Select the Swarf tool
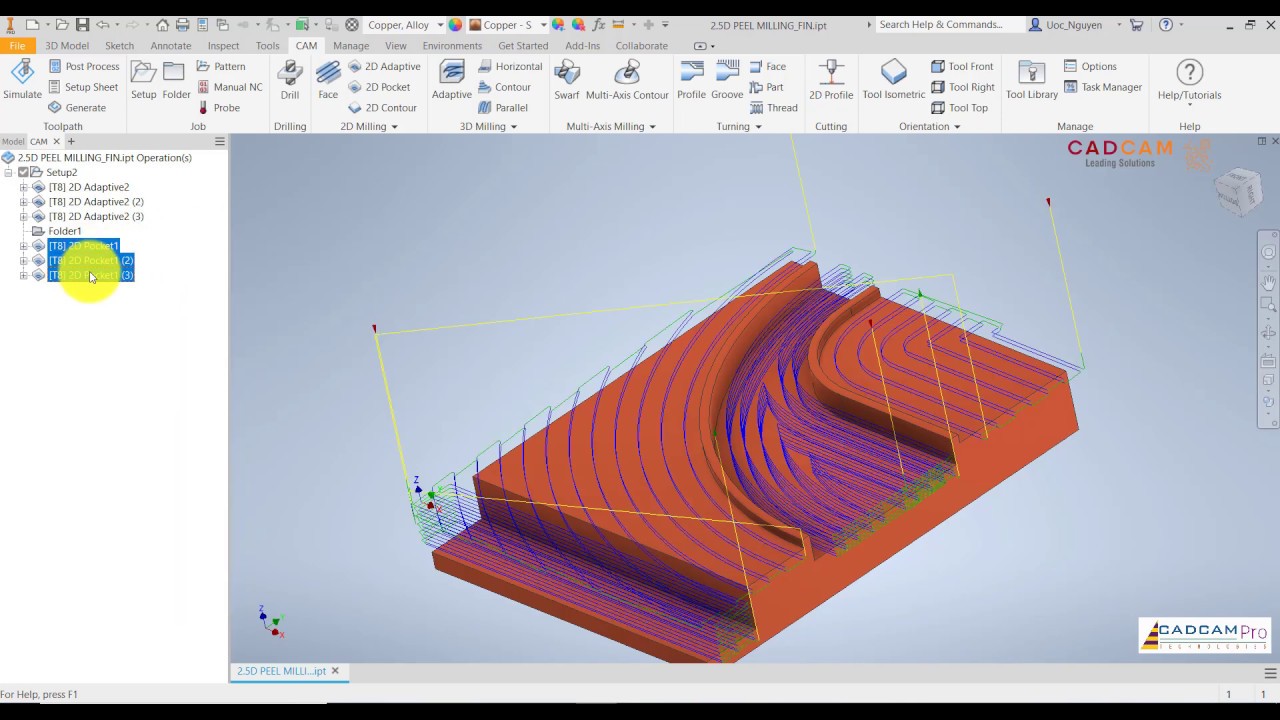The width and height of the screenshot is (1280, 720). (x=567, y=80)
